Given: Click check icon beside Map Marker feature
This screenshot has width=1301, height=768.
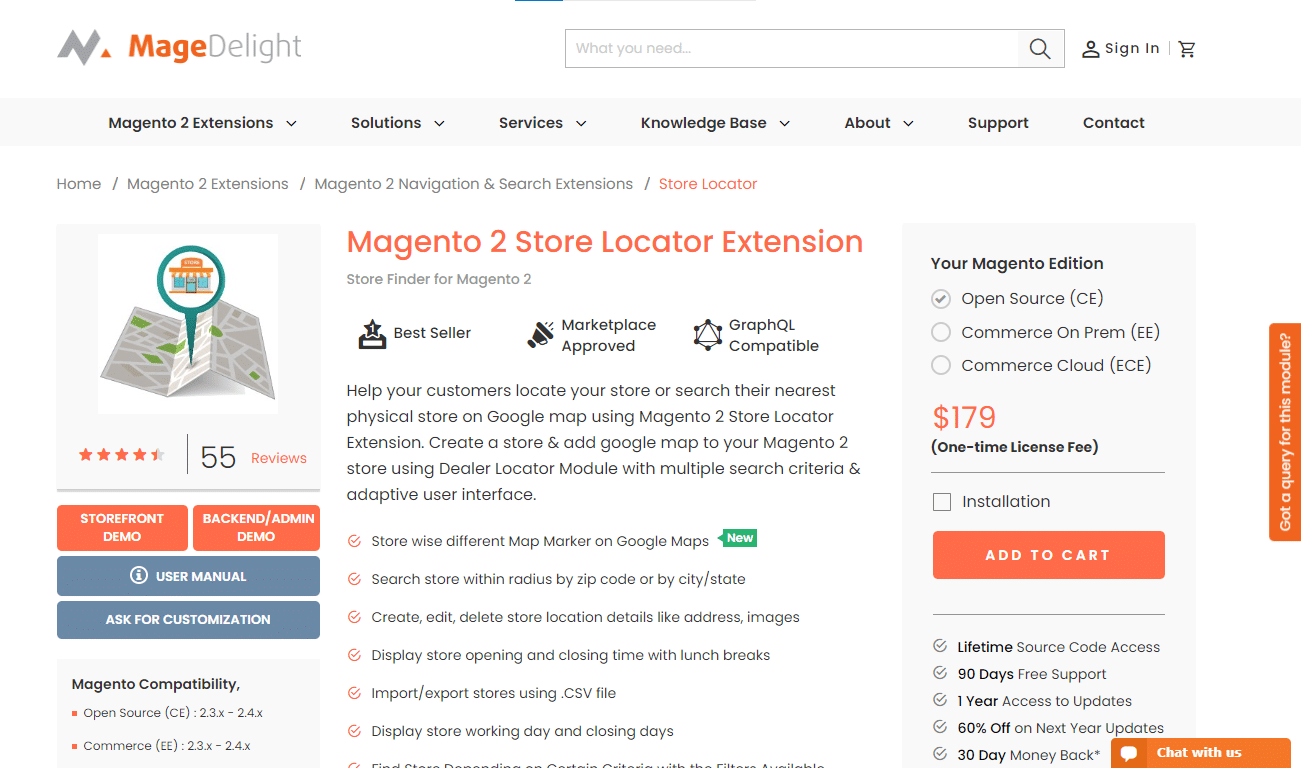Looking at the screenshot, I should tap(354, 541).
